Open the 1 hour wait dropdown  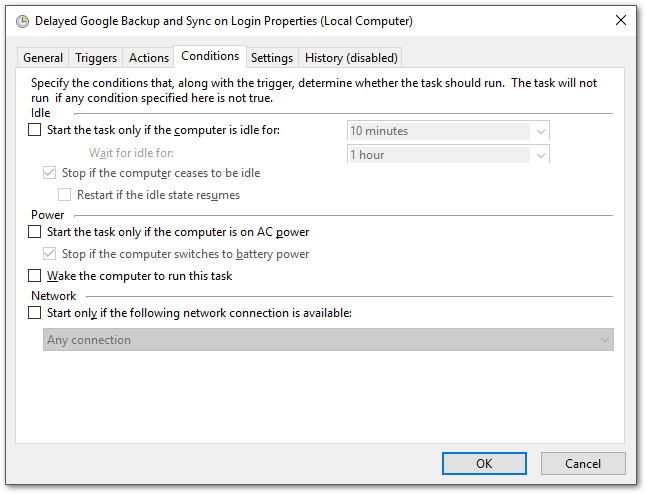click(448, 155)
